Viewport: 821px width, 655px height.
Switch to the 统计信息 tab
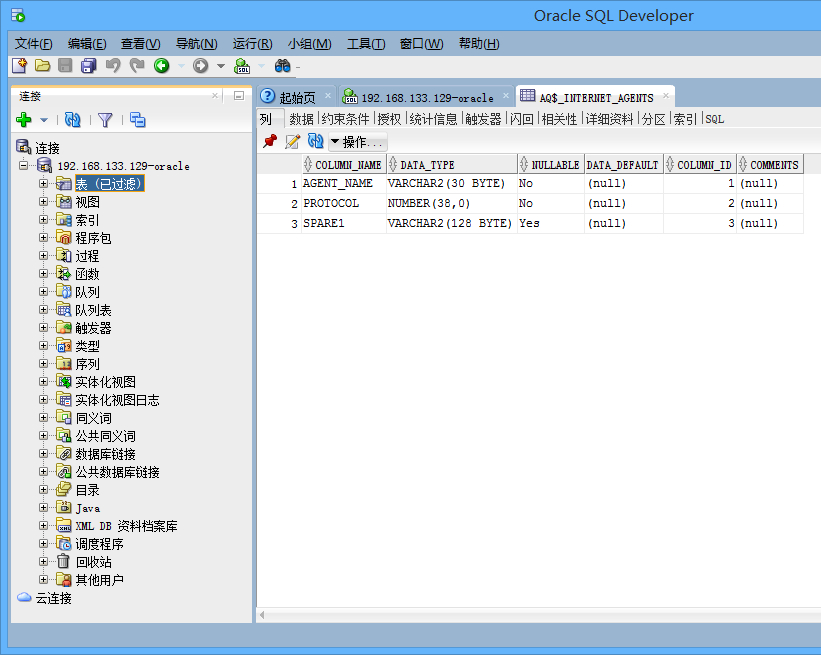pos(433,119)
